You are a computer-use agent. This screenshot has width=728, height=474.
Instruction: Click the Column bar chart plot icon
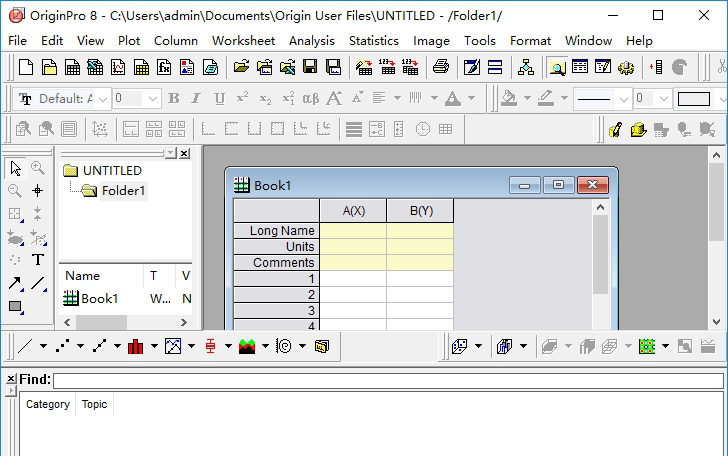[x=136, y=346]
